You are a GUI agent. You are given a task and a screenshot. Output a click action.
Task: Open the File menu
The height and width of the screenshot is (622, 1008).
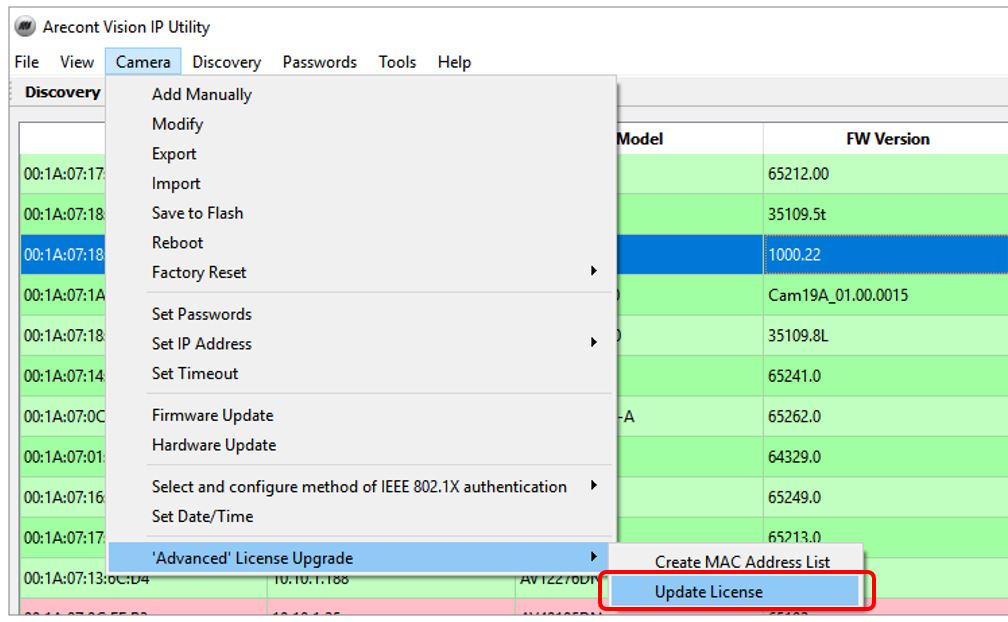26,62
